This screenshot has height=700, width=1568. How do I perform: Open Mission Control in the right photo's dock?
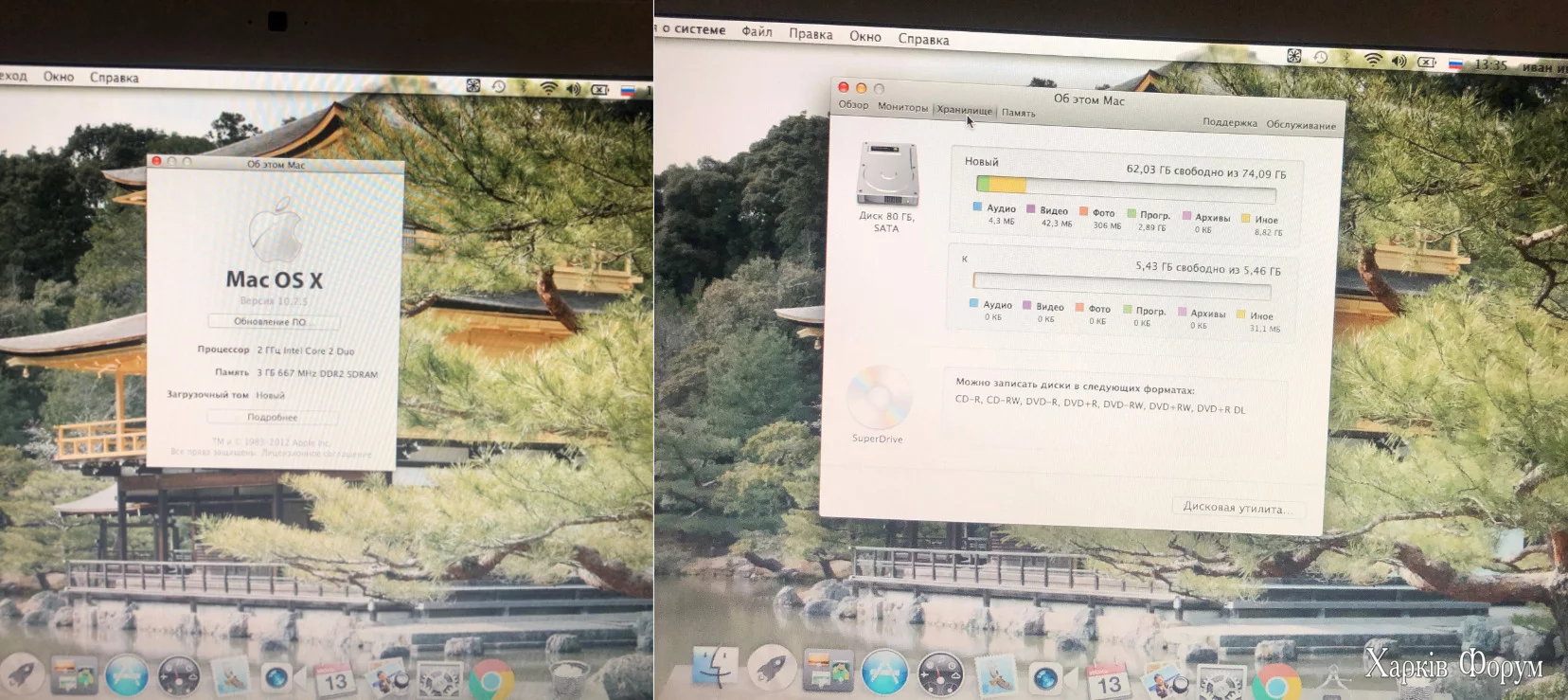pyautogui.click(x=829, y=672)
